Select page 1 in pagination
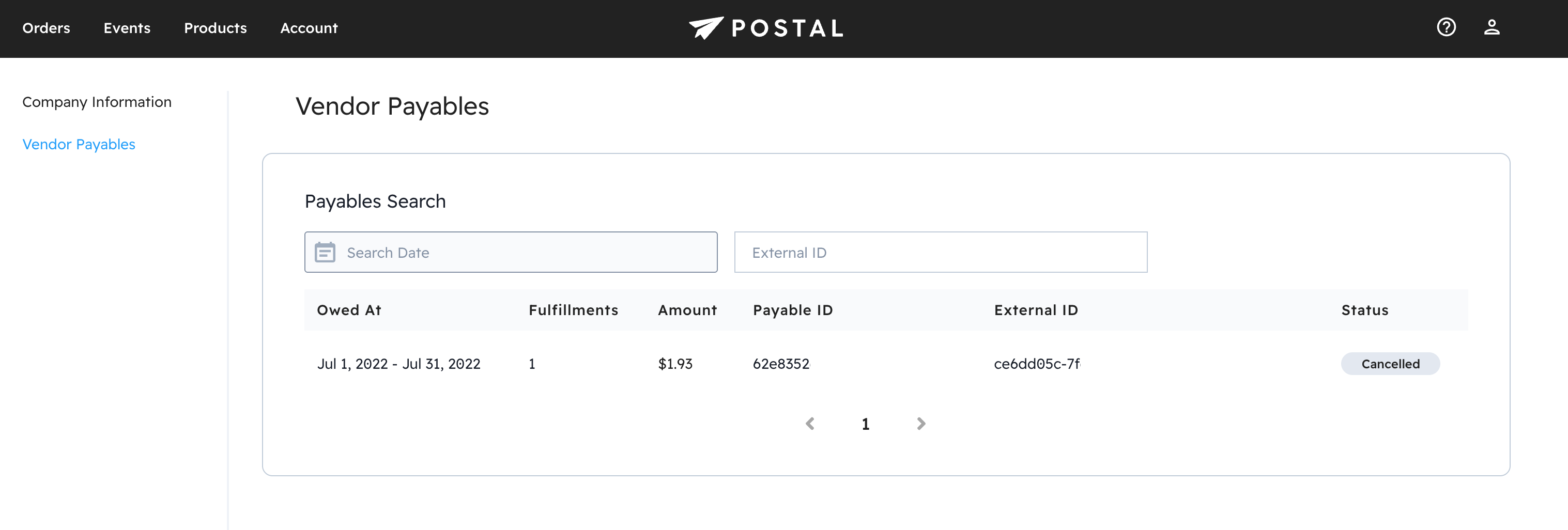The image size is (1568, 530). [x=865, y=424]
